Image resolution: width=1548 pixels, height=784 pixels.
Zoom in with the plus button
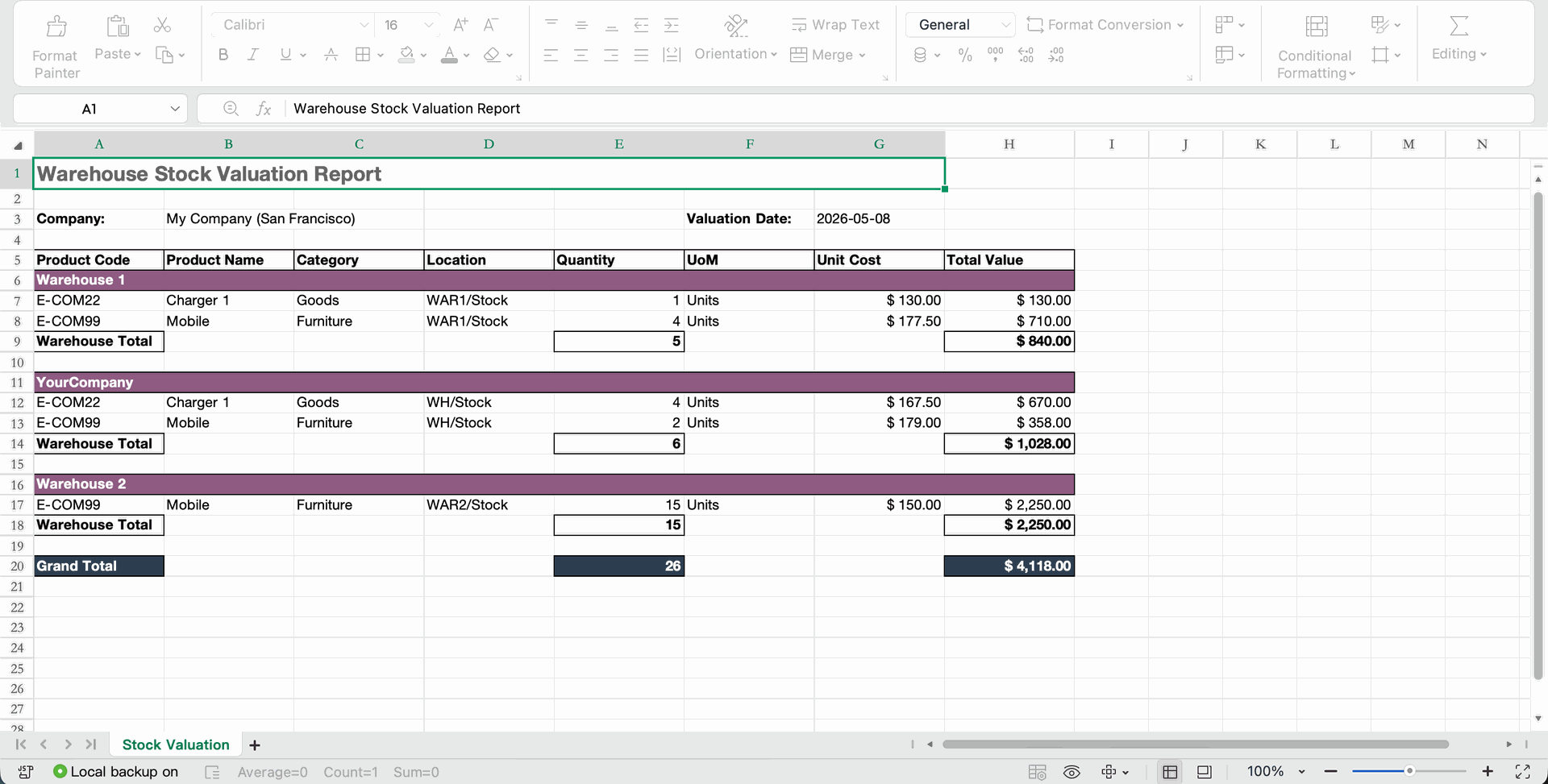click(x=1488, y=772)
